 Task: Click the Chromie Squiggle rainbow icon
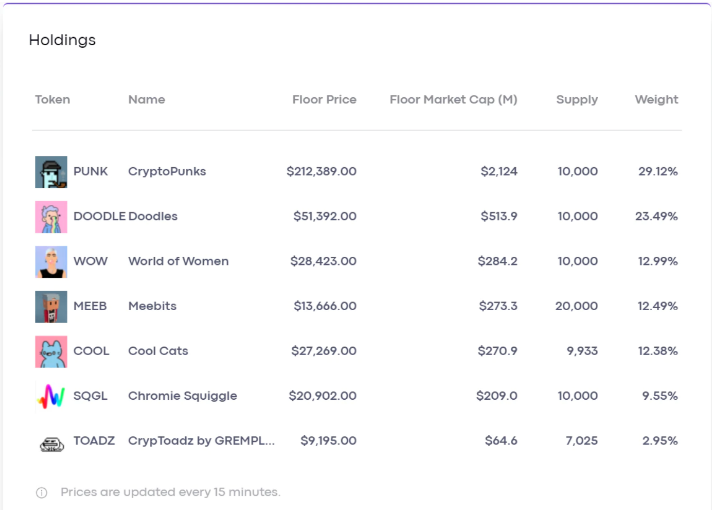[51, 396]
